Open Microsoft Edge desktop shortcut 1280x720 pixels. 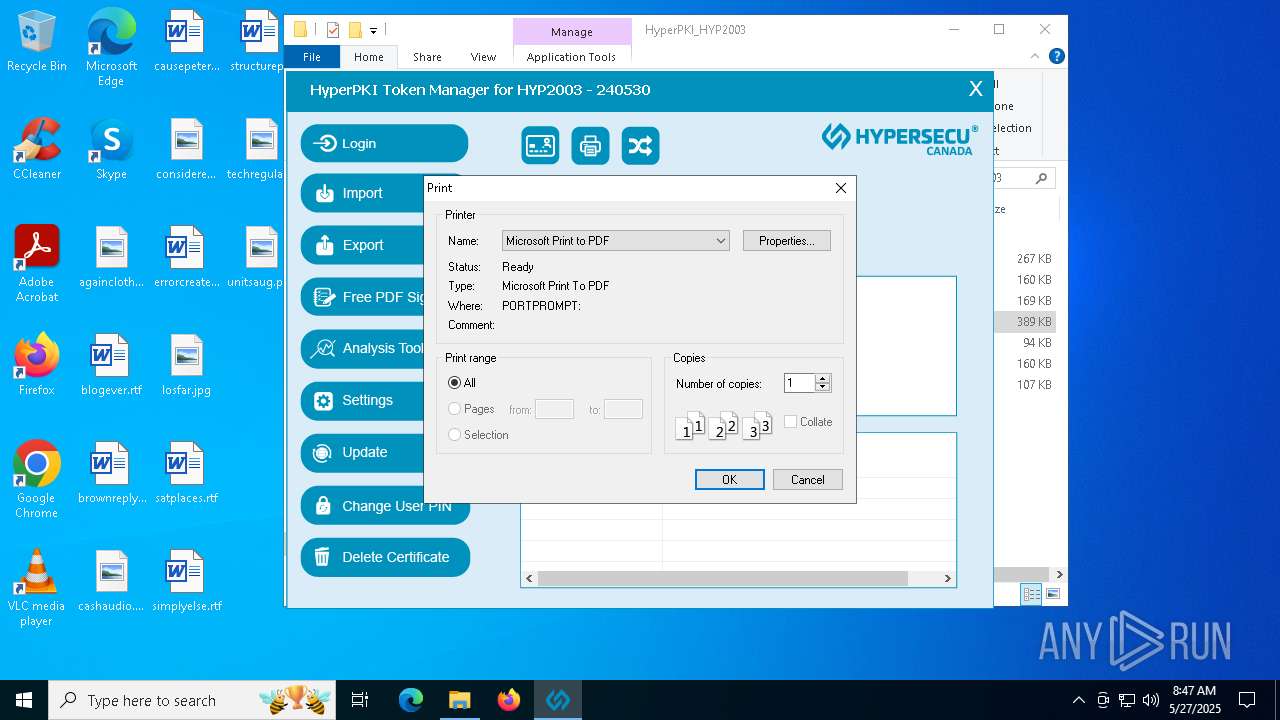pyautogui.click(x=111, y=48)
